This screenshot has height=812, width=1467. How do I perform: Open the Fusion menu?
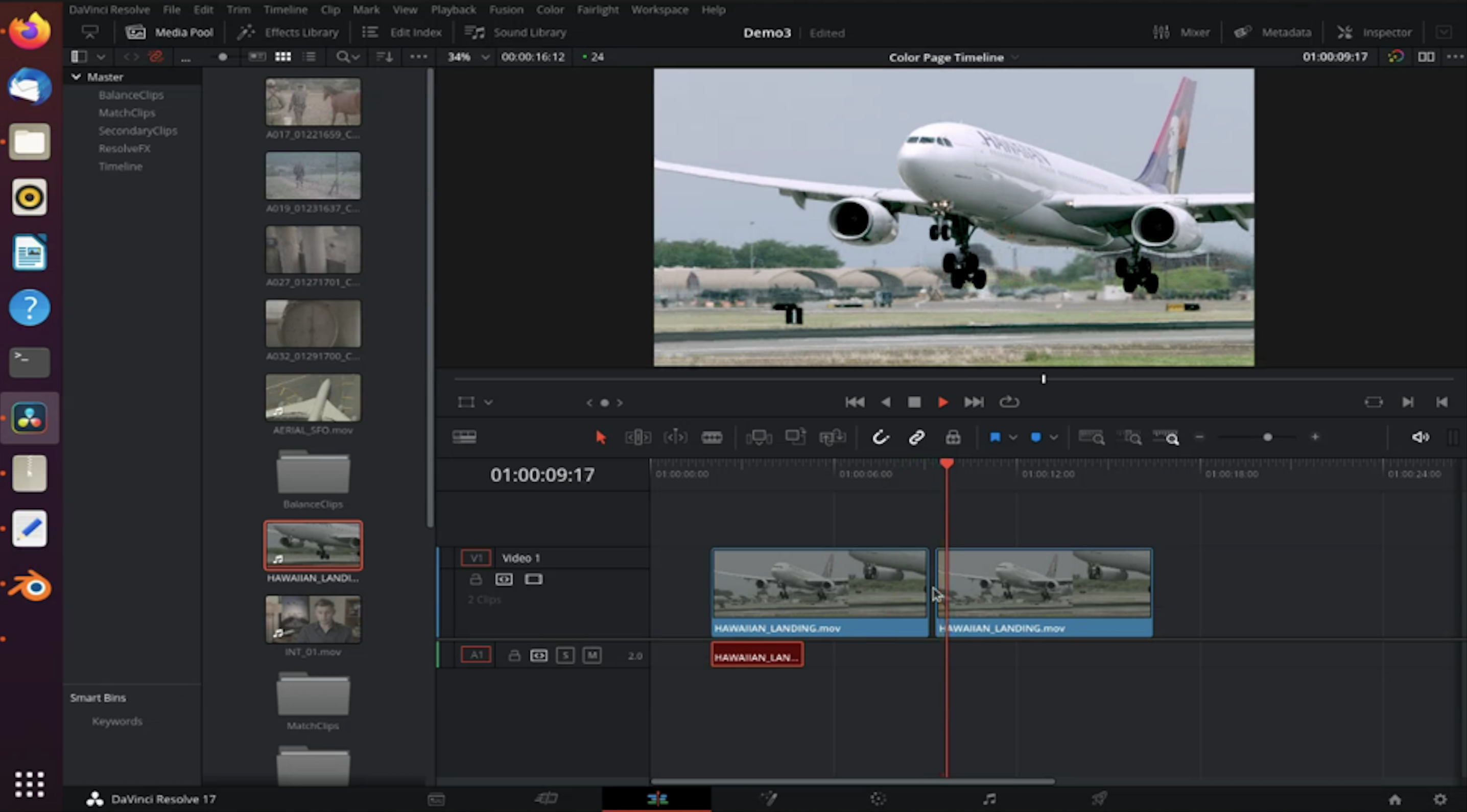[x=506, y=10]
